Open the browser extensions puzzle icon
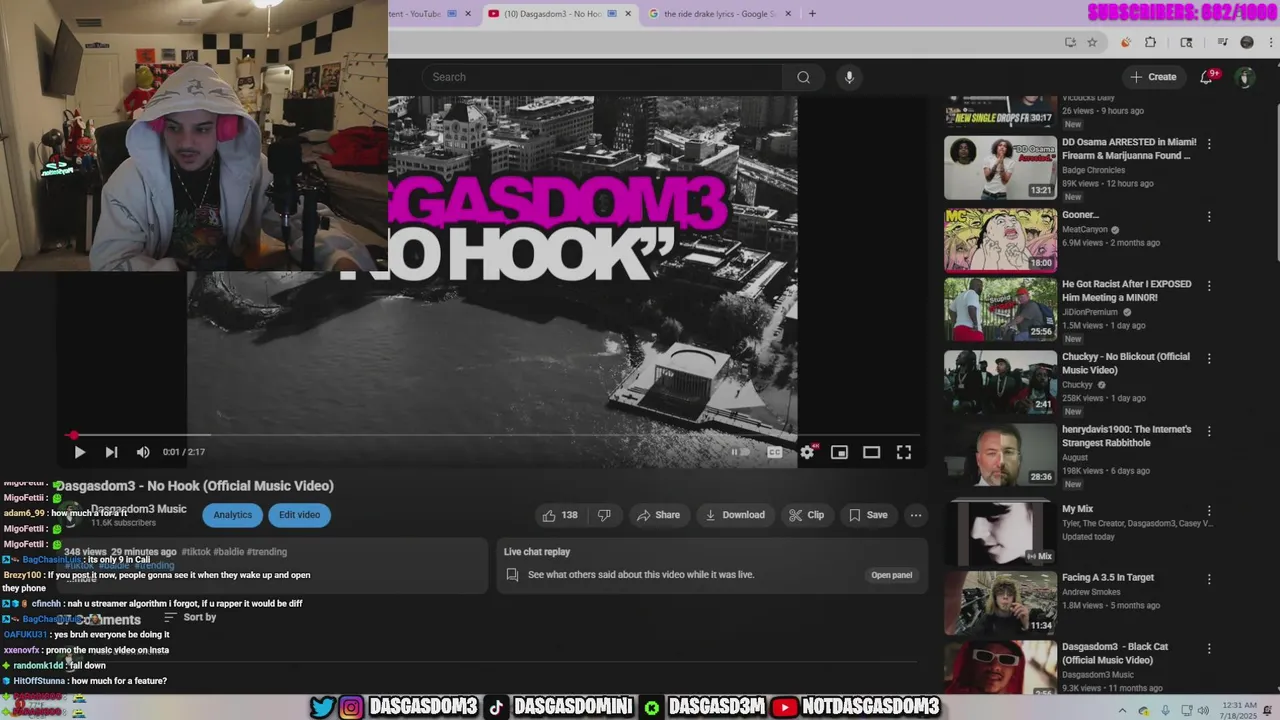 (x=1150, y=42)
